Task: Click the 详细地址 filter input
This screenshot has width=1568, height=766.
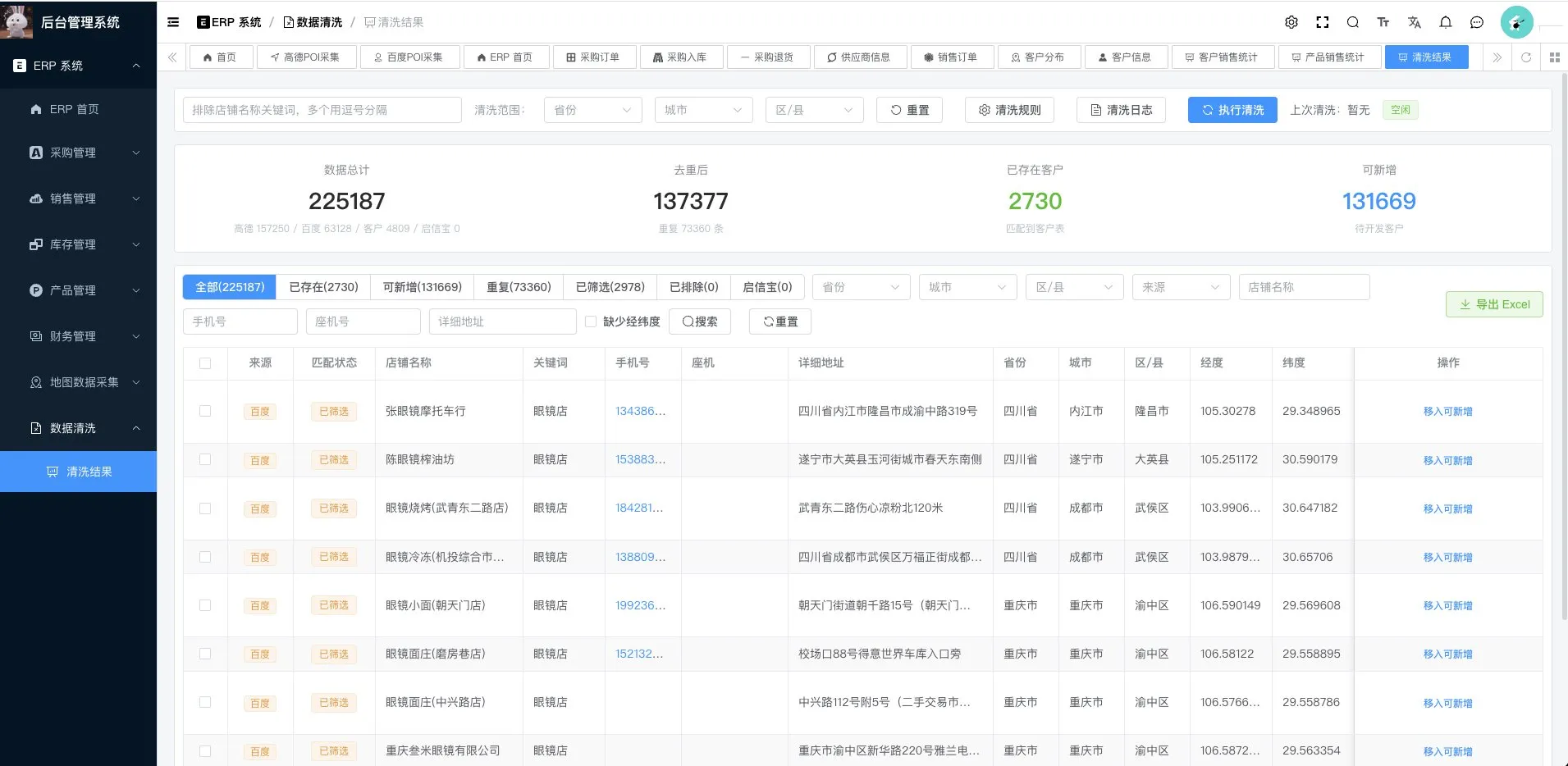Action: point(503,321)
